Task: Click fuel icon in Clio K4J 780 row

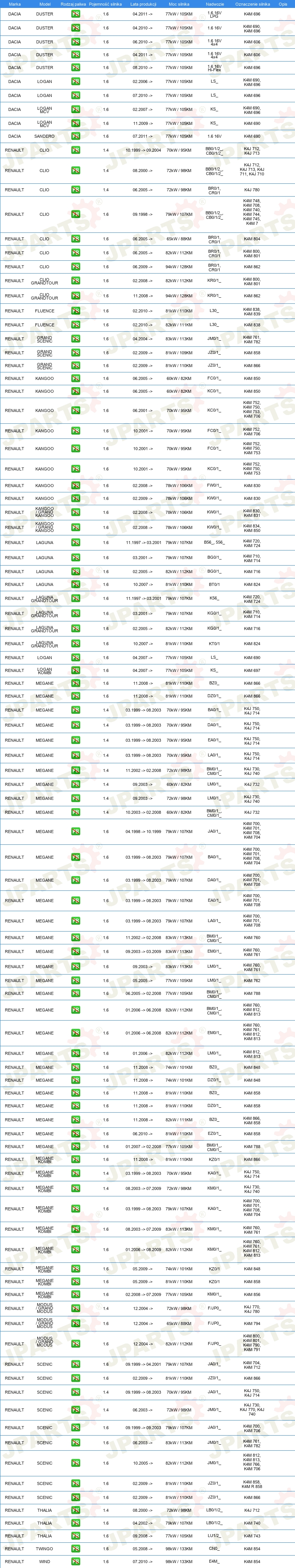Action: point(75,190)
